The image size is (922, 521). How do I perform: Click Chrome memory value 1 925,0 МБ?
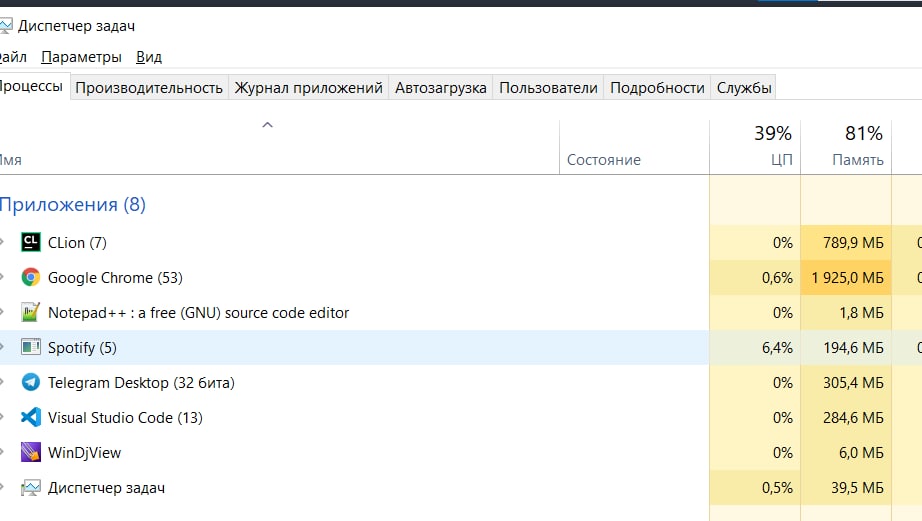(x=847, y=278)
